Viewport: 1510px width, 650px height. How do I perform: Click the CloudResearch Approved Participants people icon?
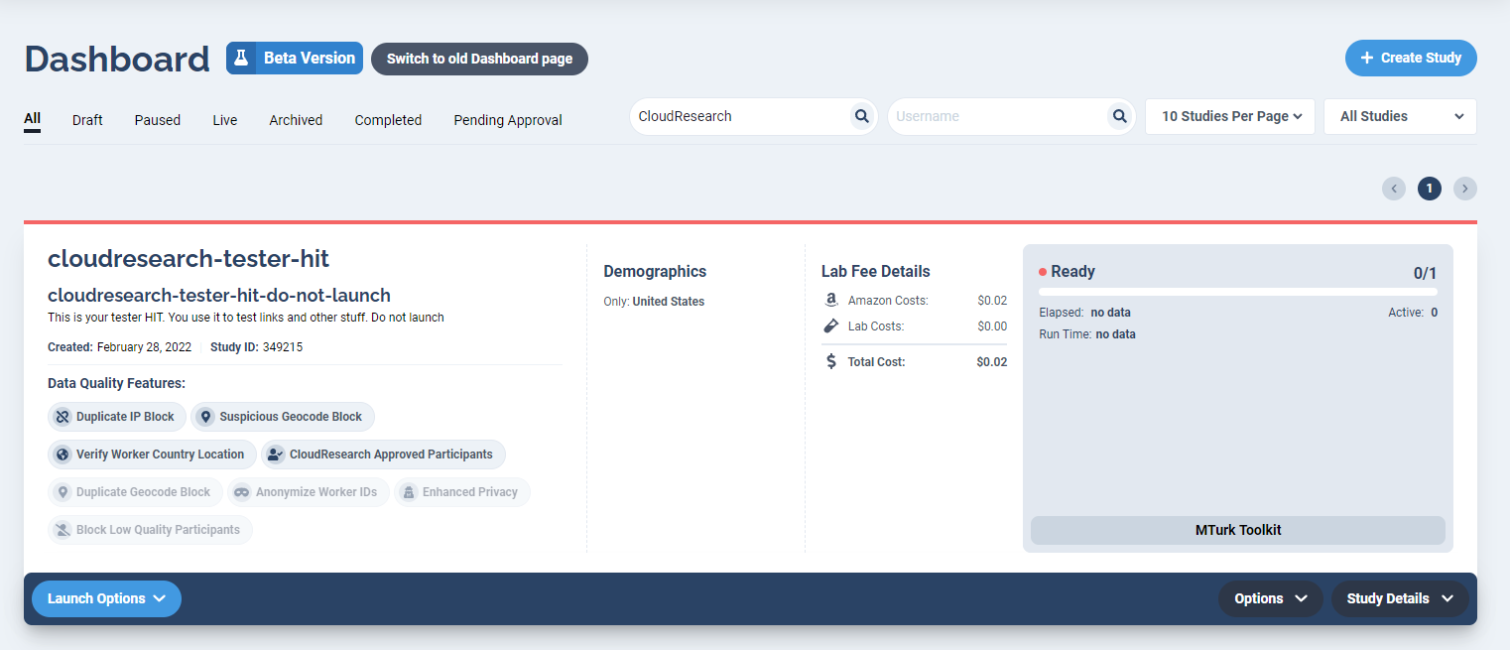click(x=275, y=454)
